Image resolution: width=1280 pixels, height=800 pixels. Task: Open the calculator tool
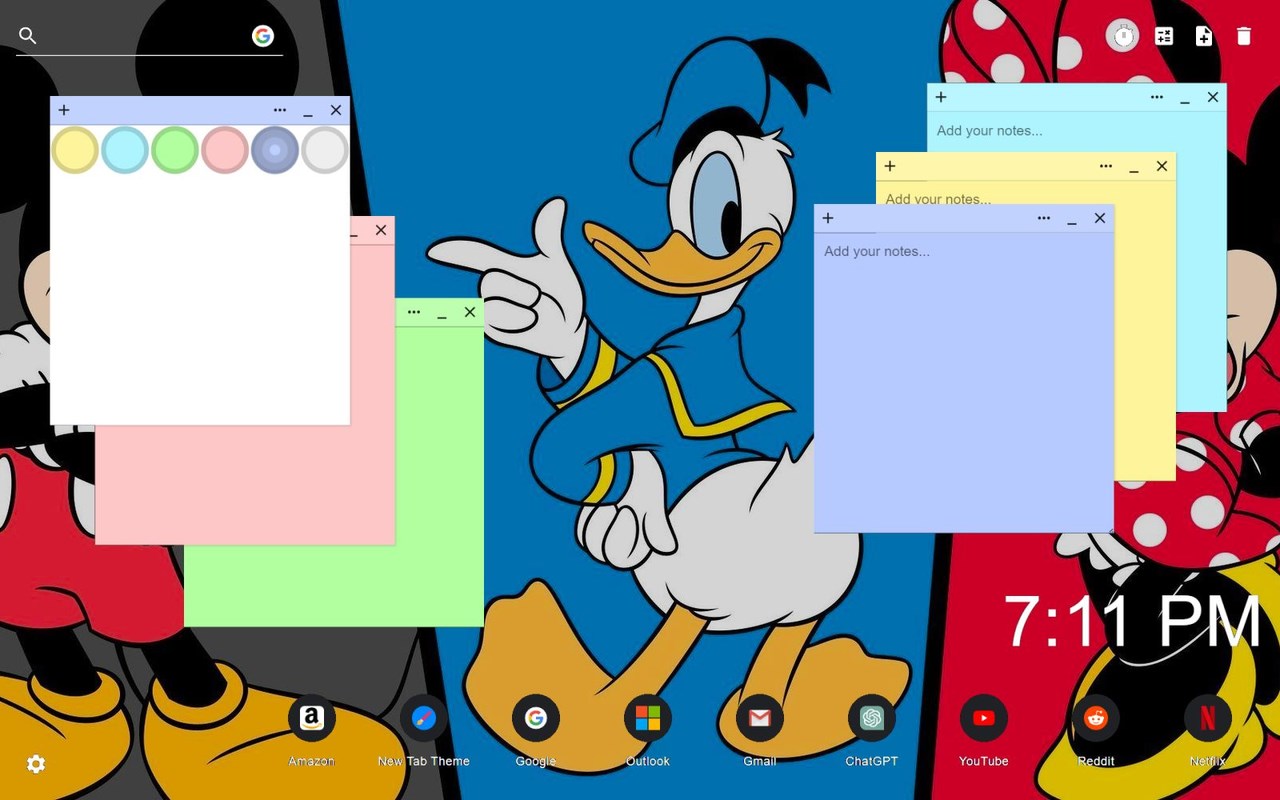[1164, 36]
